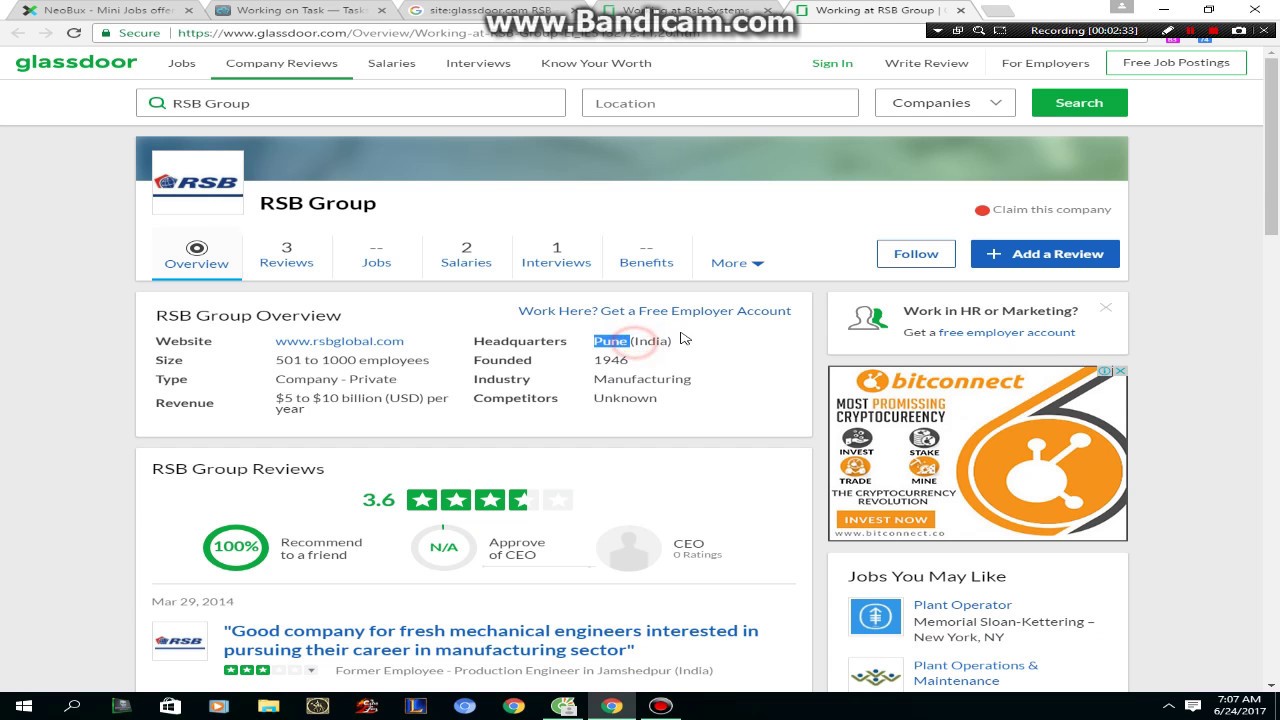This screenshot has width=1280, height=720.
Task: Open Jobs in the top navigation
Action: [x=182, y=63]
